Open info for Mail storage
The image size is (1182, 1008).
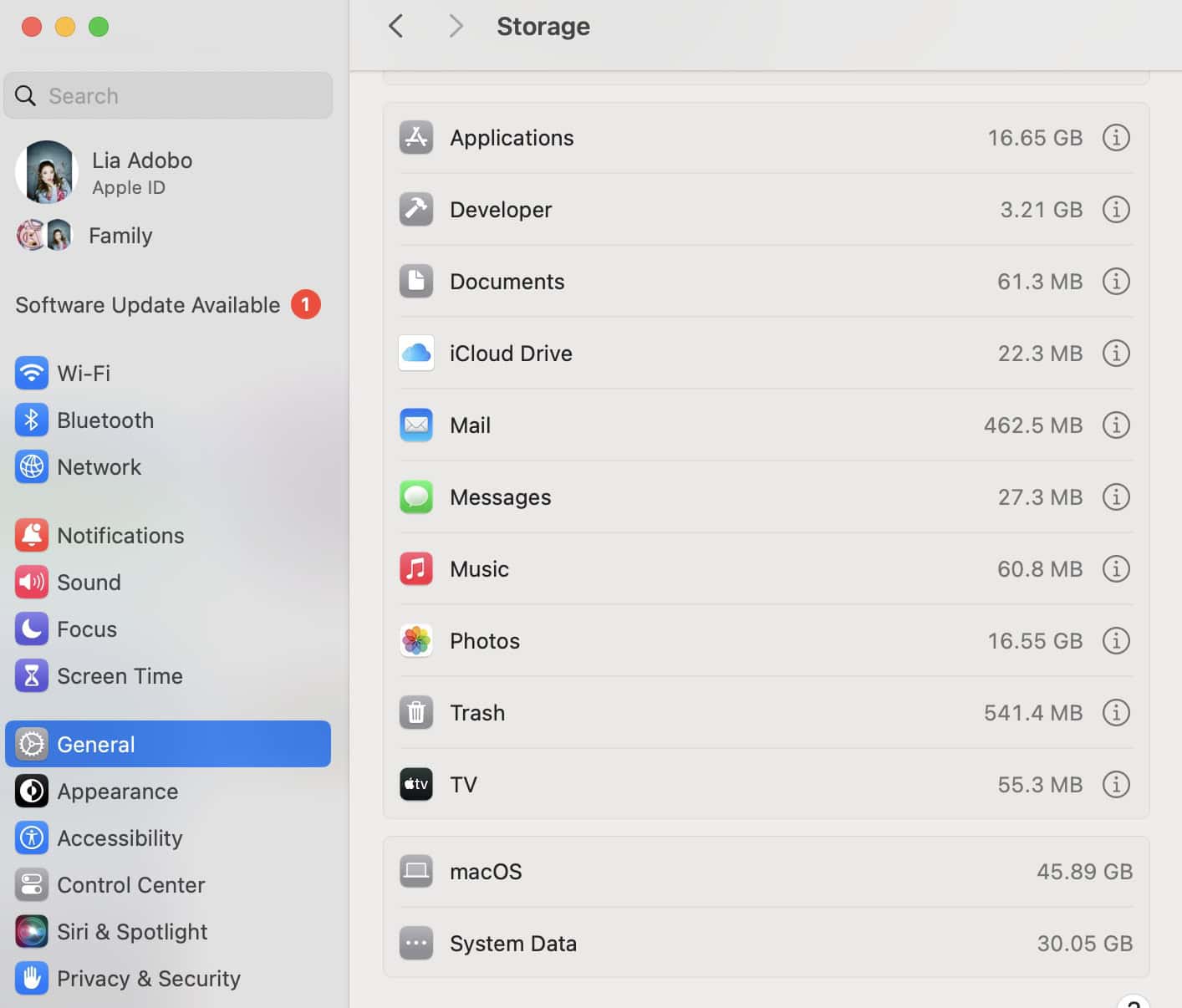pos(1116,425)
